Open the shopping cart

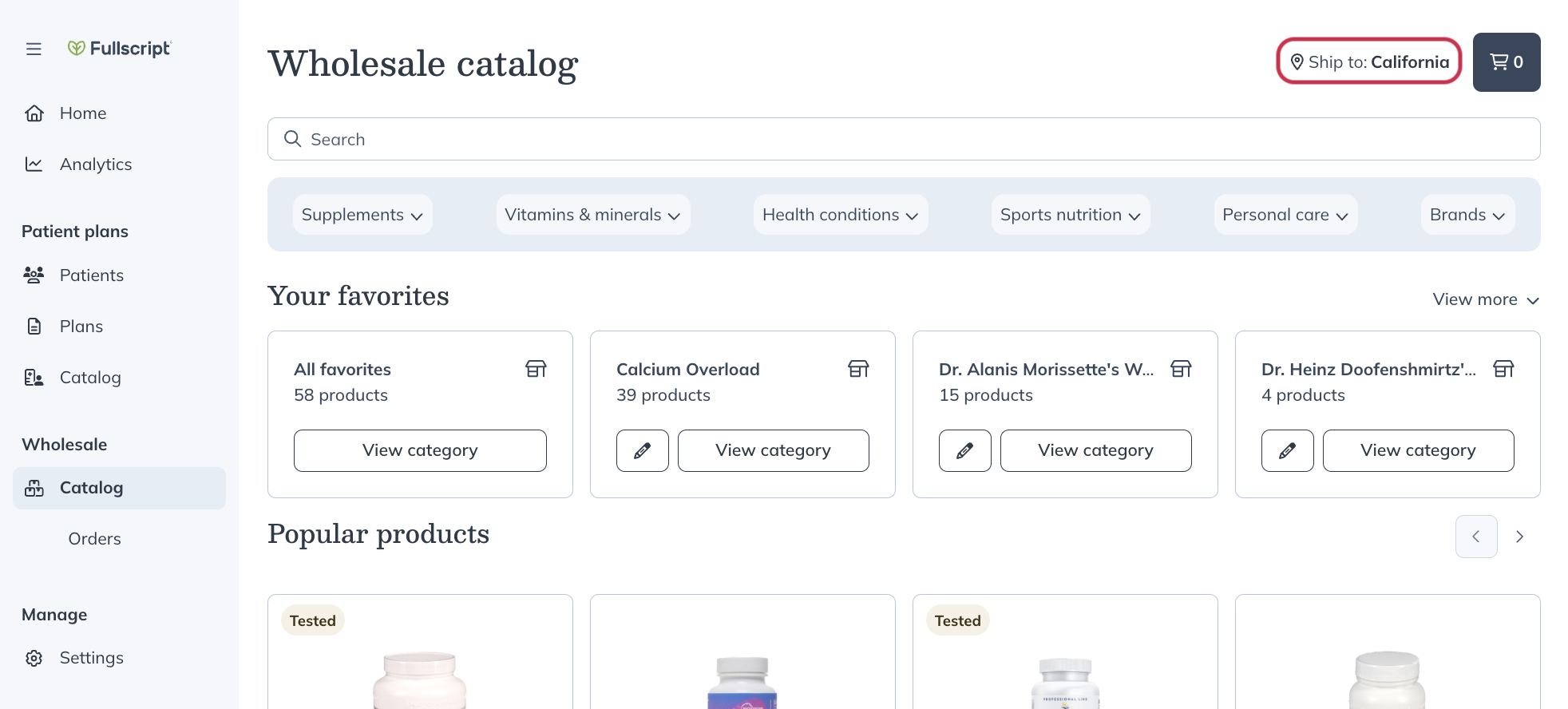(1506, 61)
